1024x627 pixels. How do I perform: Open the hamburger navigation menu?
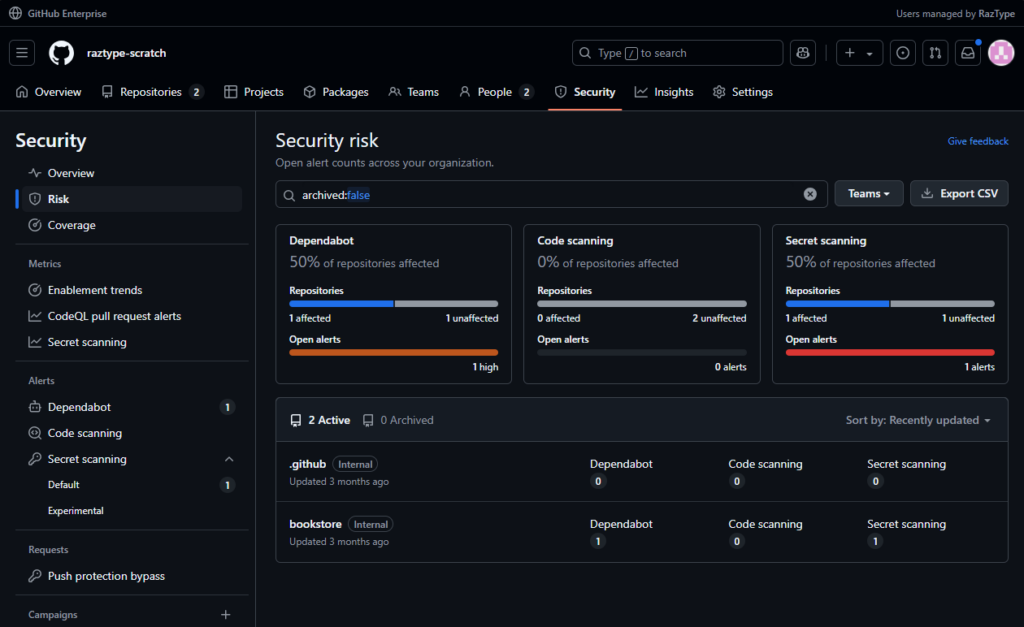point(21,53)
